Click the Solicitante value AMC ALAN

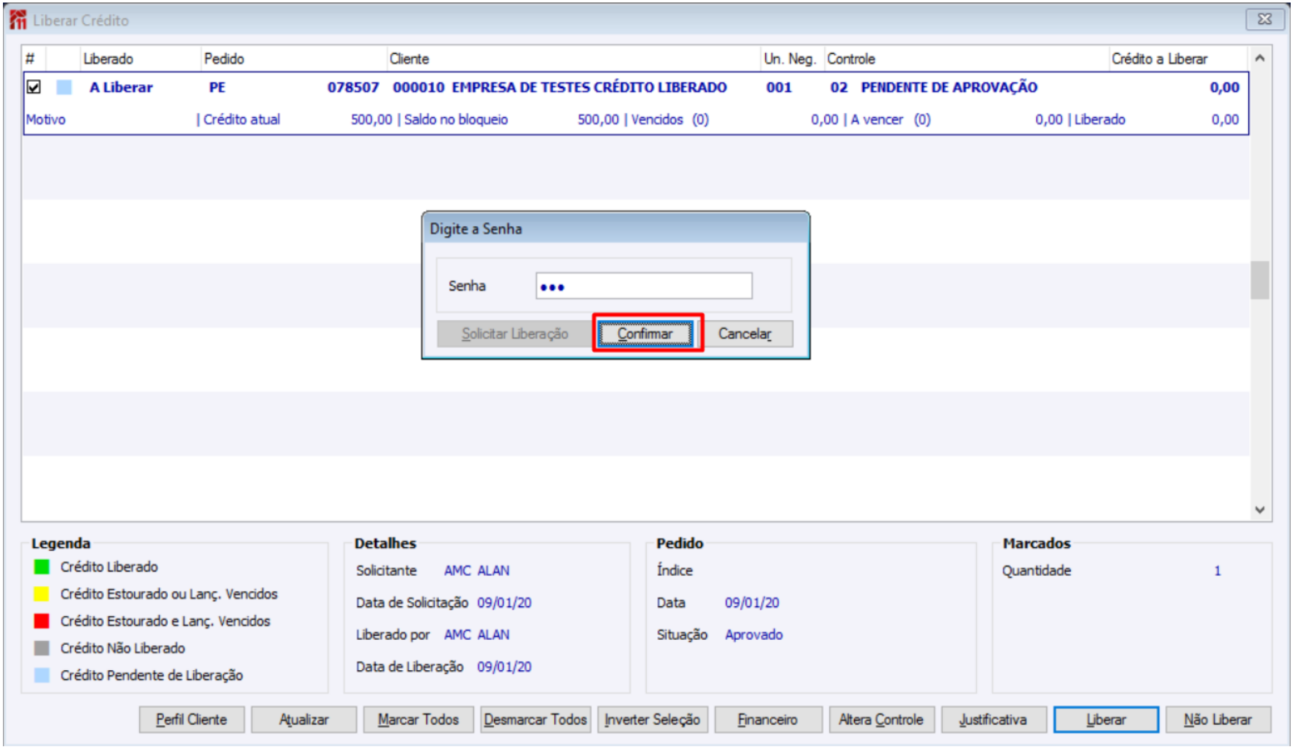[477, 571]
